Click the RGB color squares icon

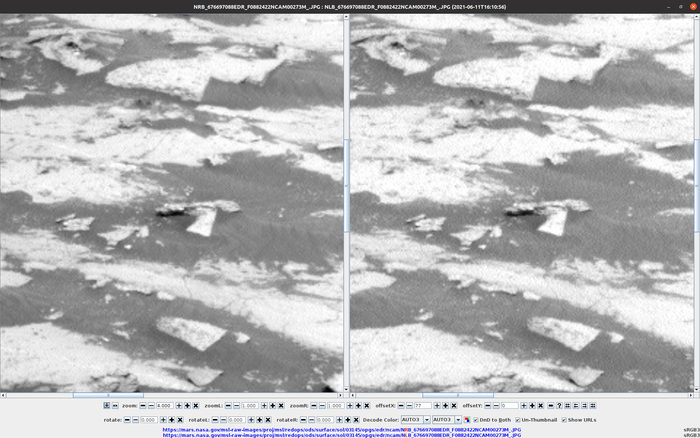(467, 420)
